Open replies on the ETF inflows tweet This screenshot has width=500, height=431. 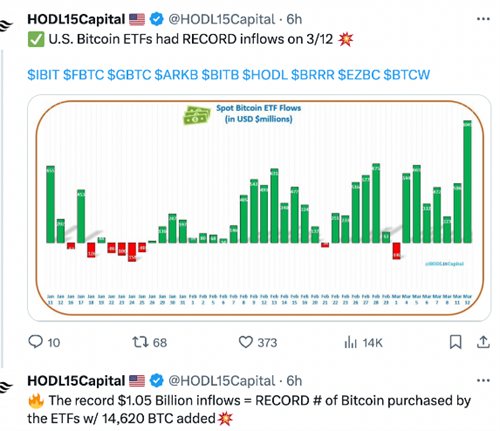44,342
